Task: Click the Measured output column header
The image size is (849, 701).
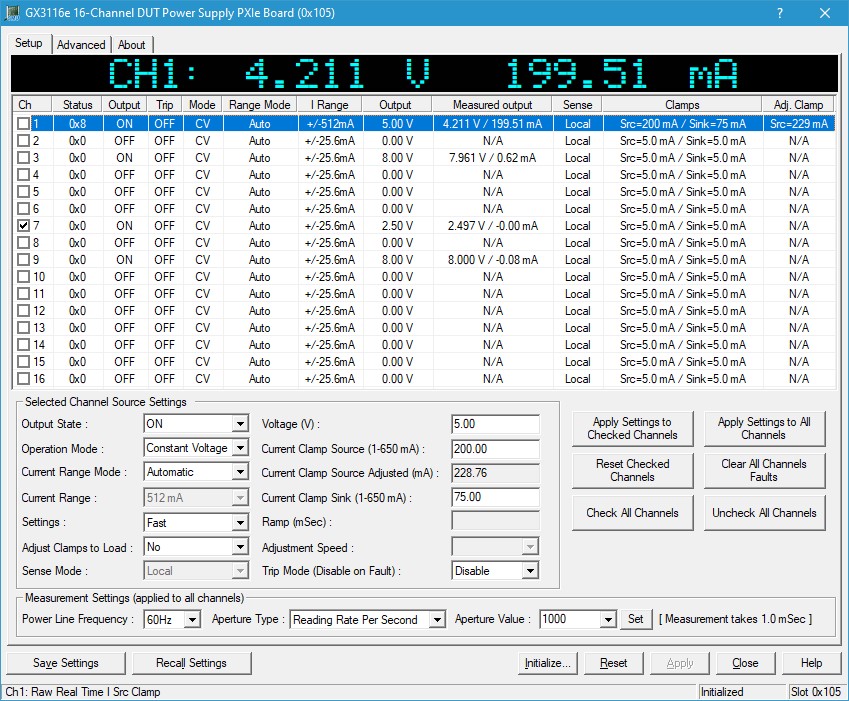Action: 492,105
